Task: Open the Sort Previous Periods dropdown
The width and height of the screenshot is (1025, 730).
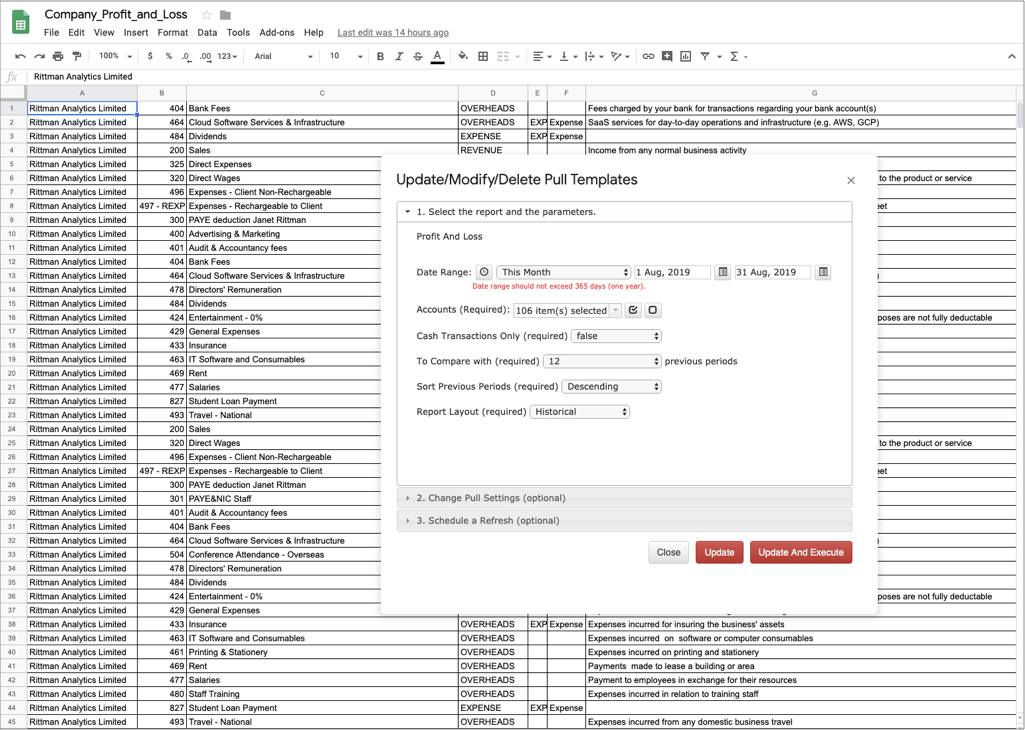Action: (612, 387)
